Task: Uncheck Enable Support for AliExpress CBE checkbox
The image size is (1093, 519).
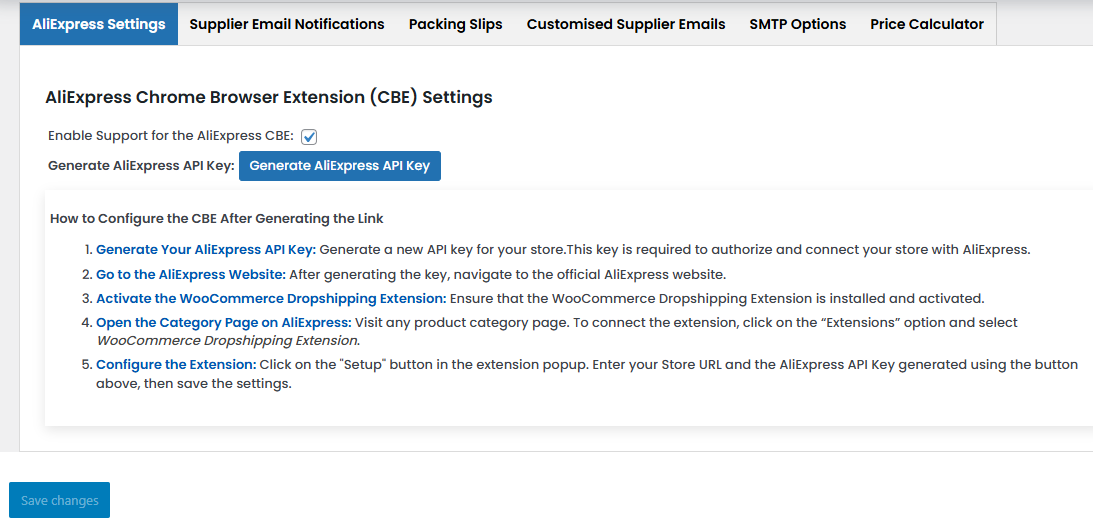Action: click(x=309, y=136)
